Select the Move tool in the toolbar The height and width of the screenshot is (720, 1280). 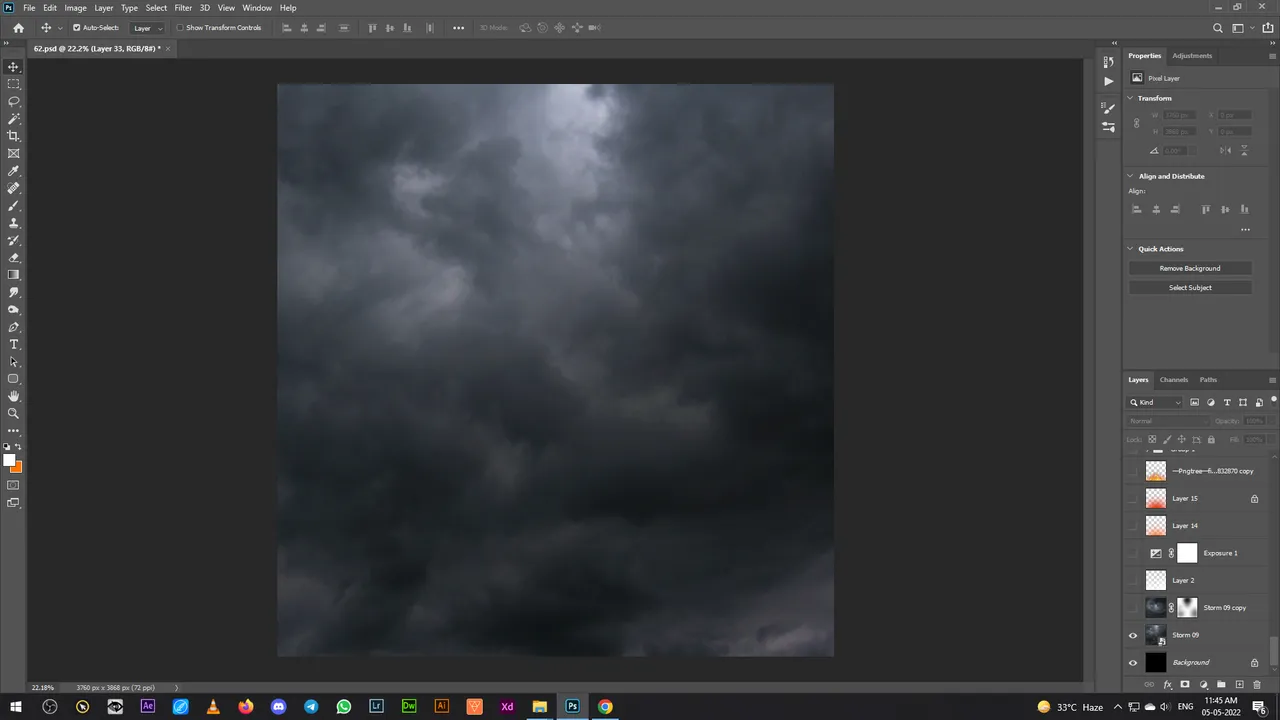click(x=13, y=67)
